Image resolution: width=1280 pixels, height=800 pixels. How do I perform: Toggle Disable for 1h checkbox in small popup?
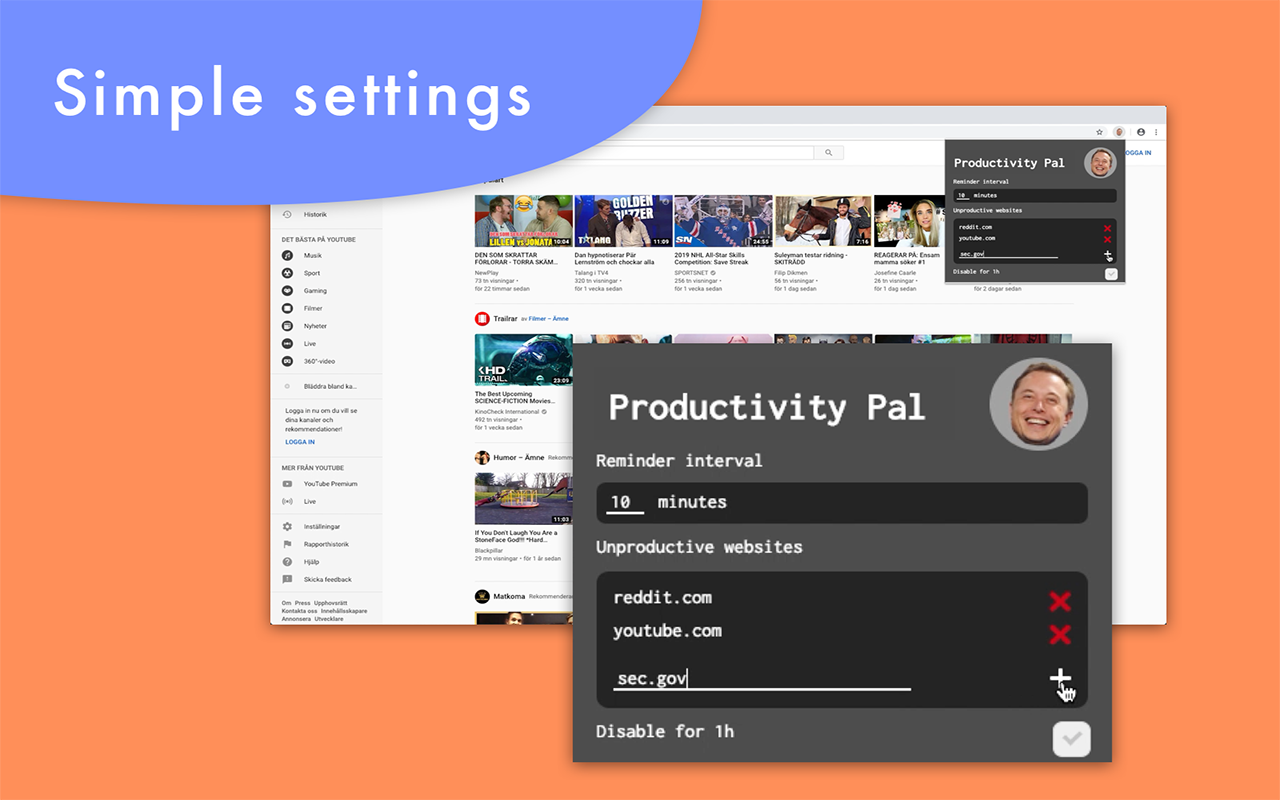coord(1111,273)
